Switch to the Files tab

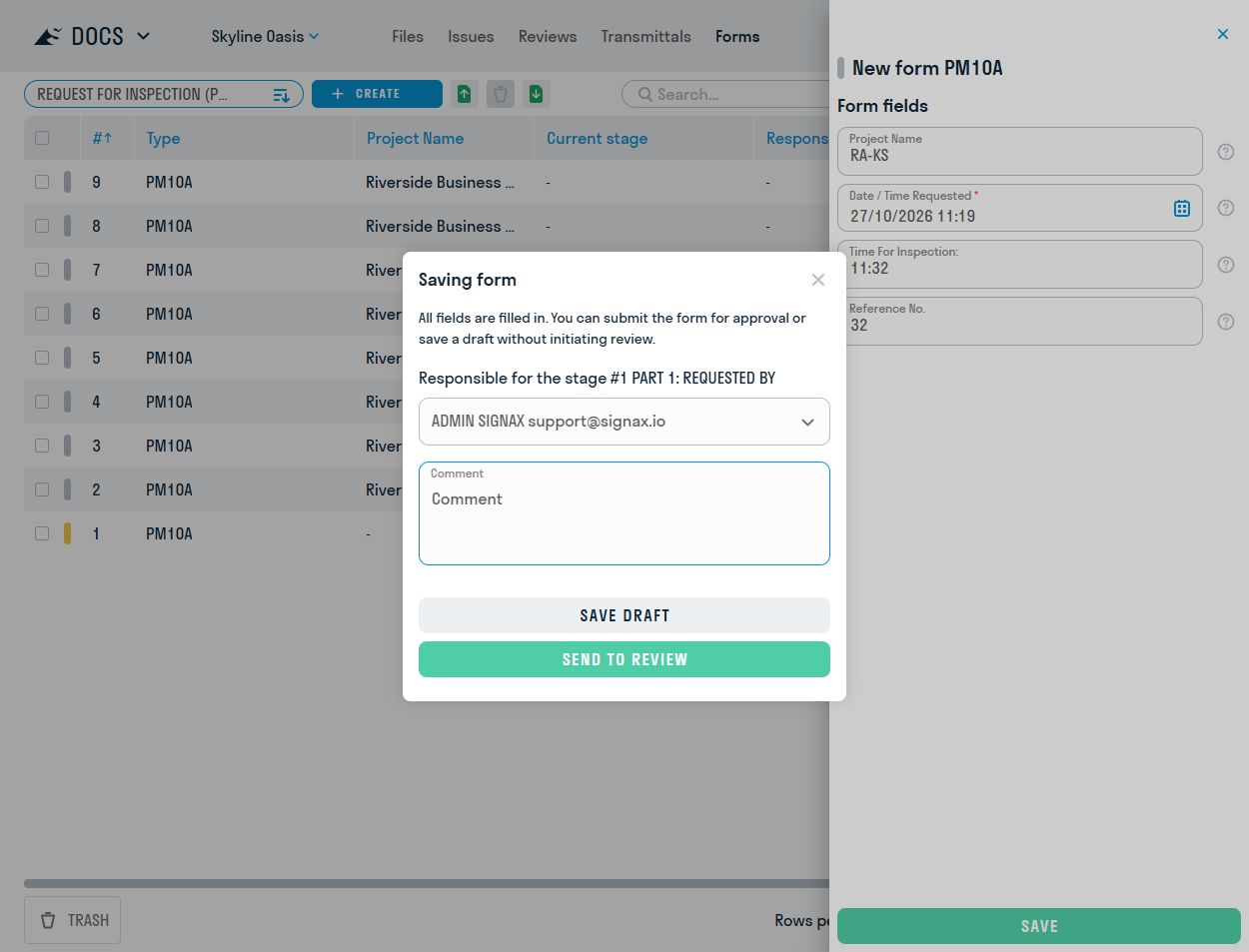[x=408, y=36]
